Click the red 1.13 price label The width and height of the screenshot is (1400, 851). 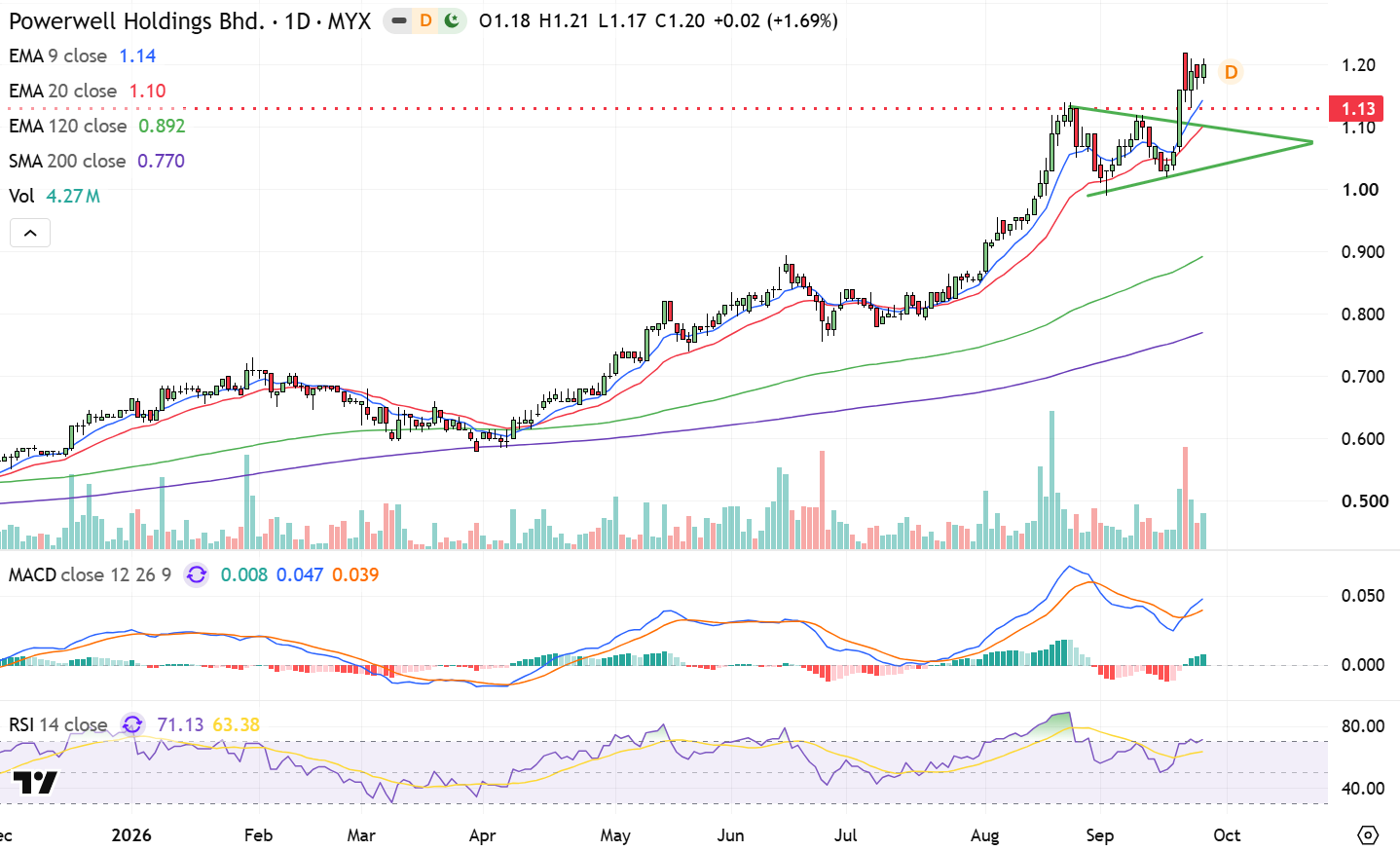tap(1358, 109)
